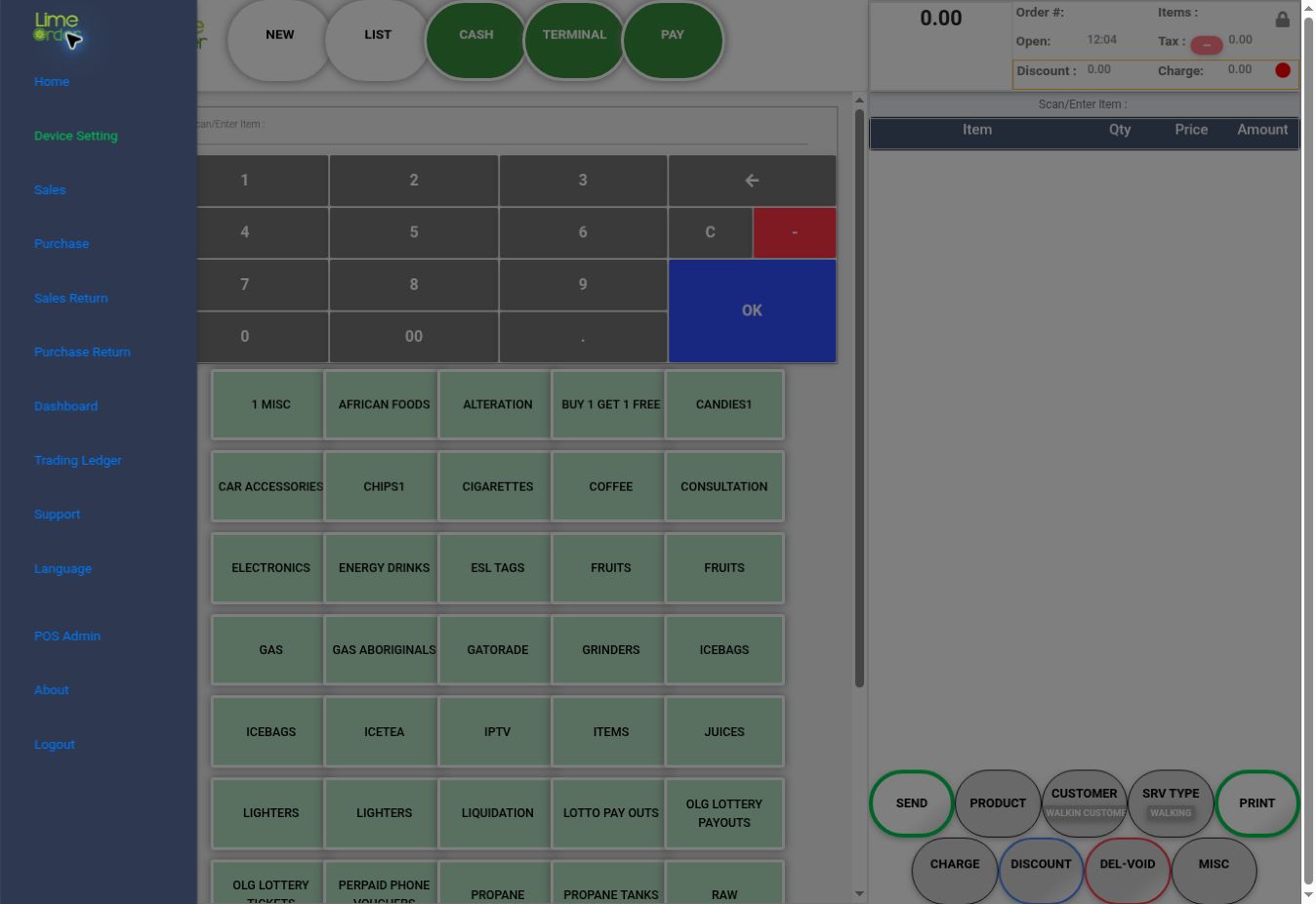
Task: Click the red dot beside Charge
Action: [1283, 70]
